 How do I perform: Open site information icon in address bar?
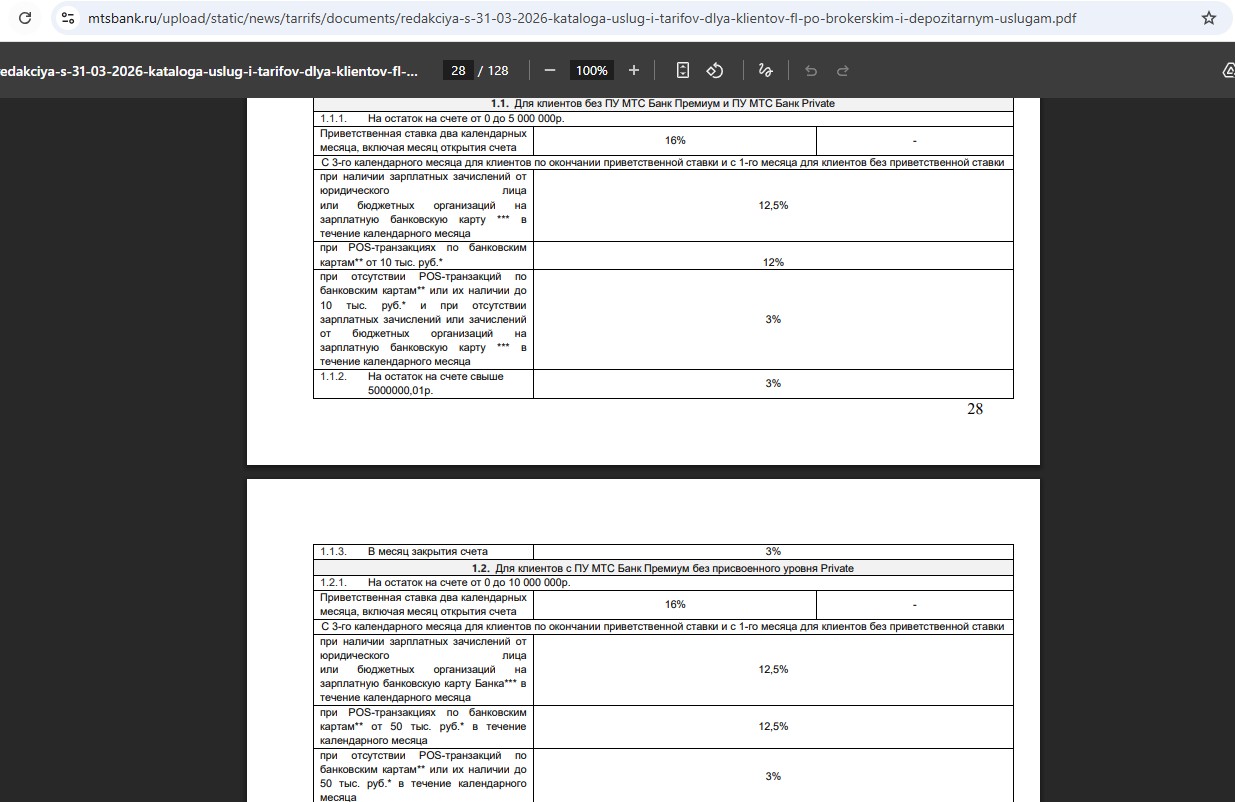68,18
